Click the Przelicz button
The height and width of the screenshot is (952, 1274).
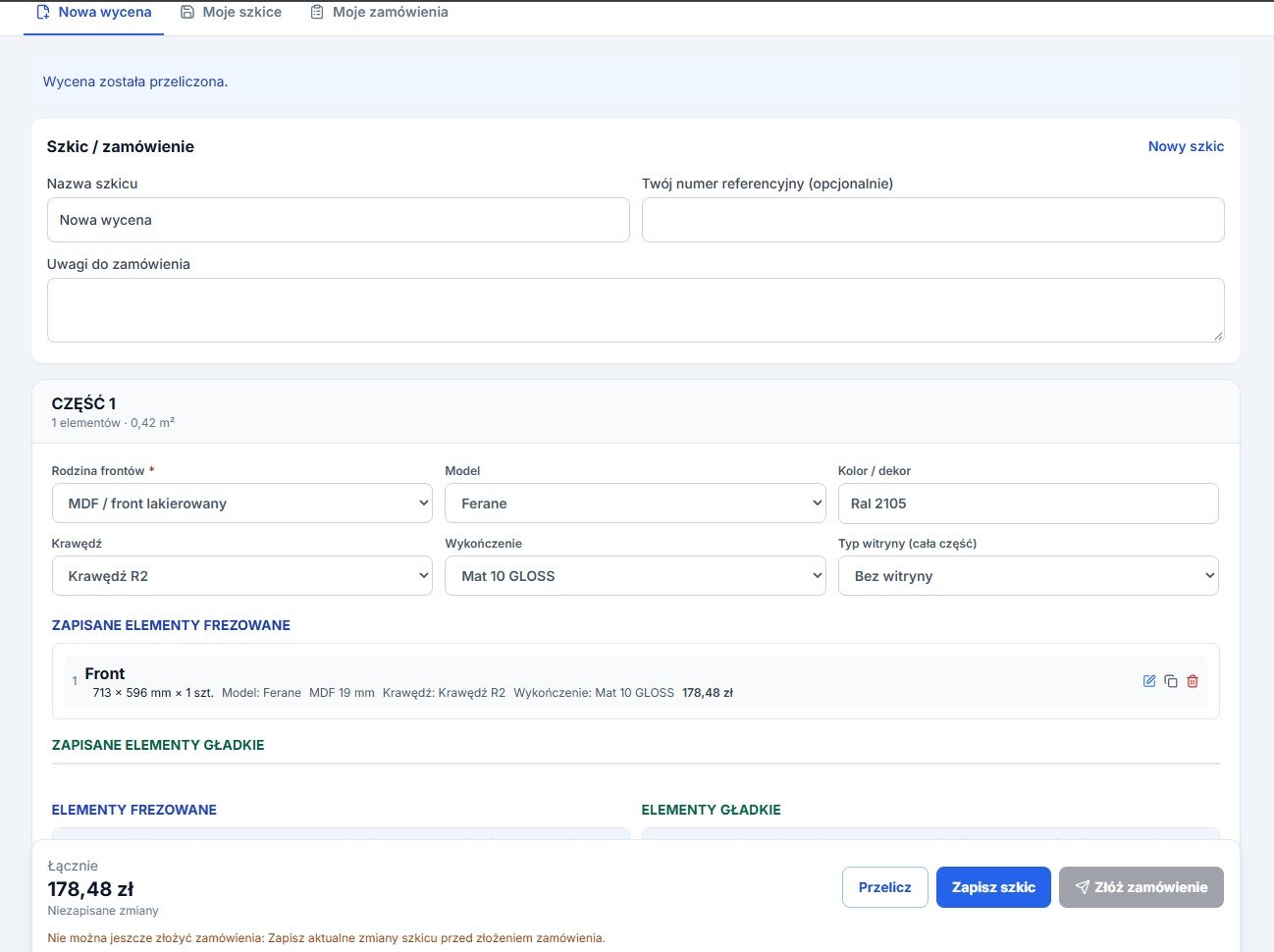[885, 887]
